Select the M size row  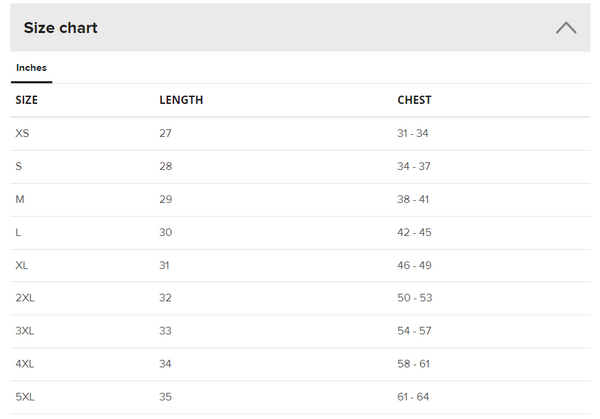(x=20, y=199)
